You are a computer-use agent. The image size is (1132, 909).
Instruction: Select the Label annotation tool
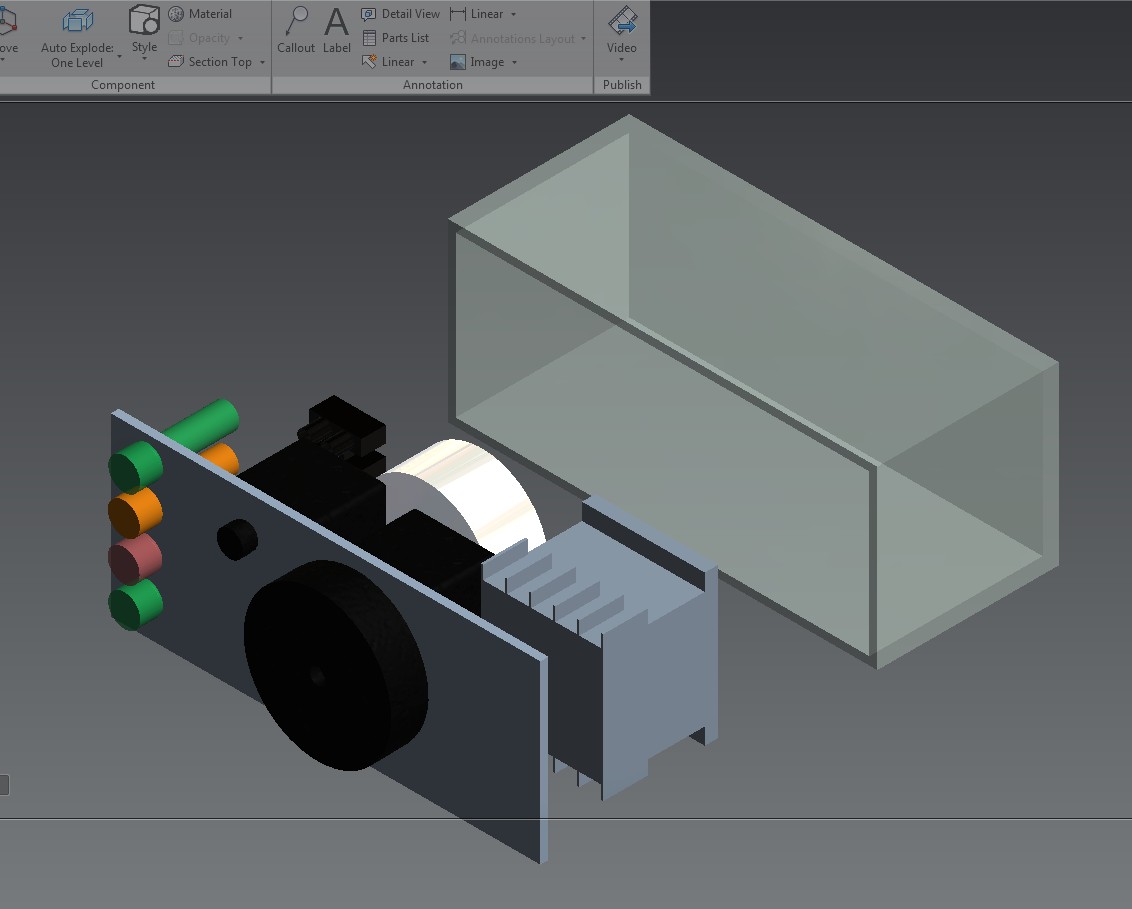(x=336, y=30)
